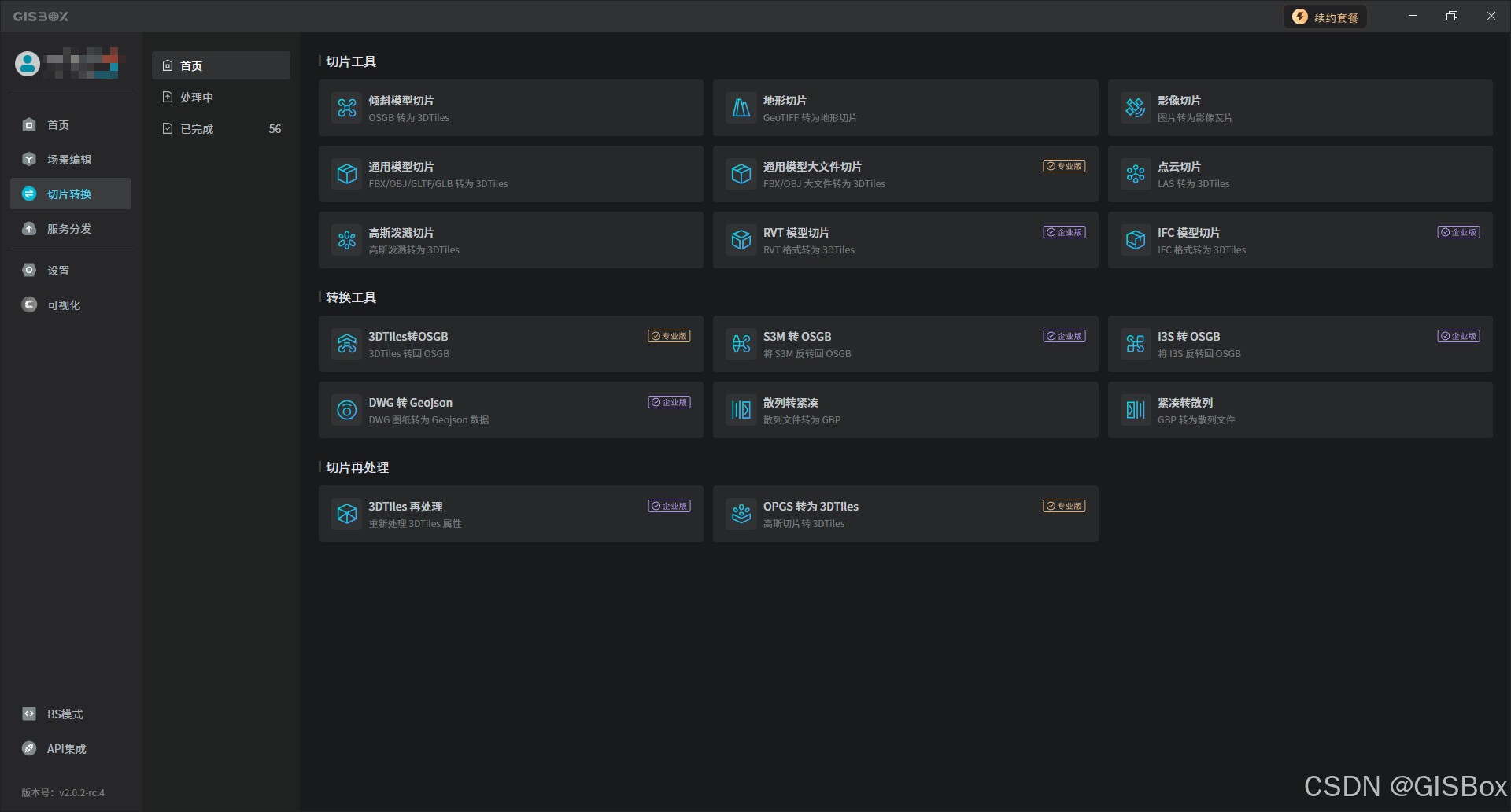
Task: Click the 设置 gear icon
Action: click(x=29, y=270)
